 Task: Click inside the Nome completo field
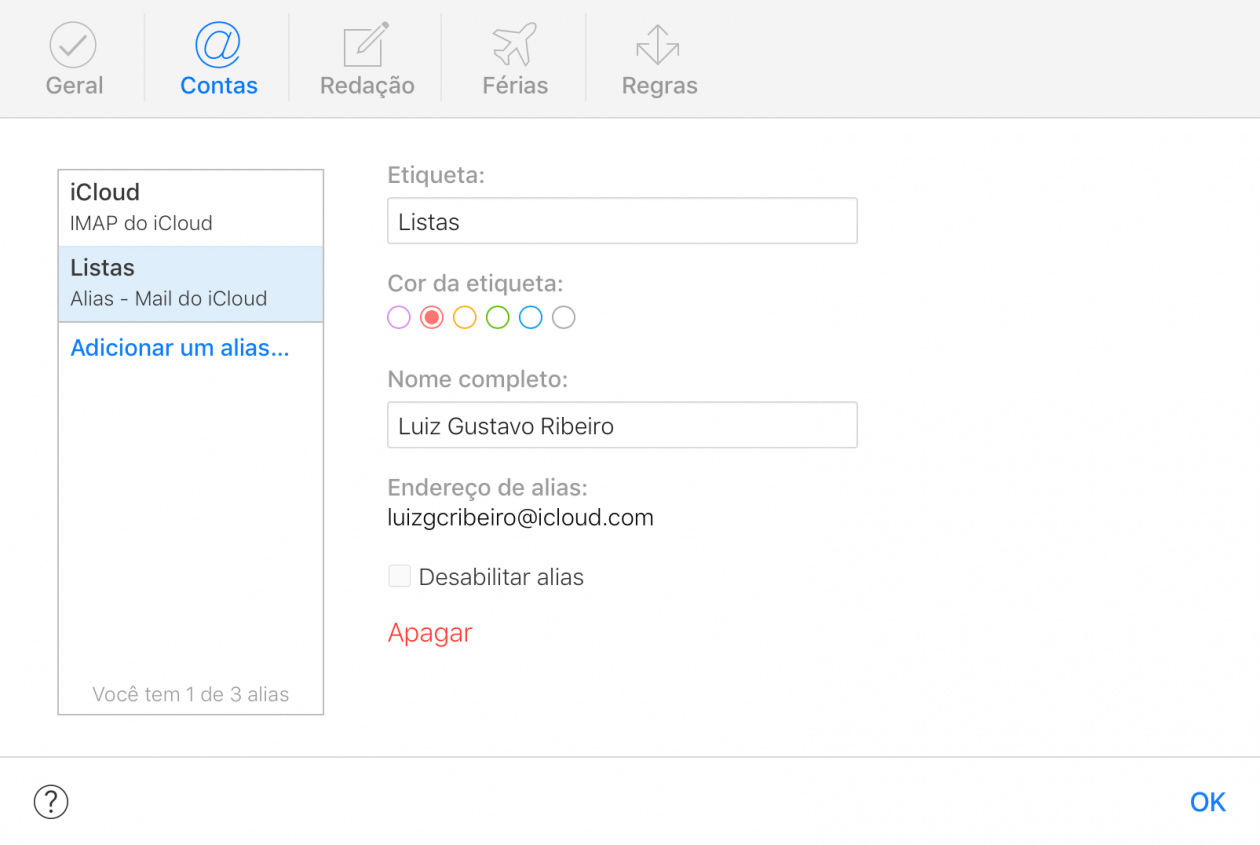(x=622, y=425)
